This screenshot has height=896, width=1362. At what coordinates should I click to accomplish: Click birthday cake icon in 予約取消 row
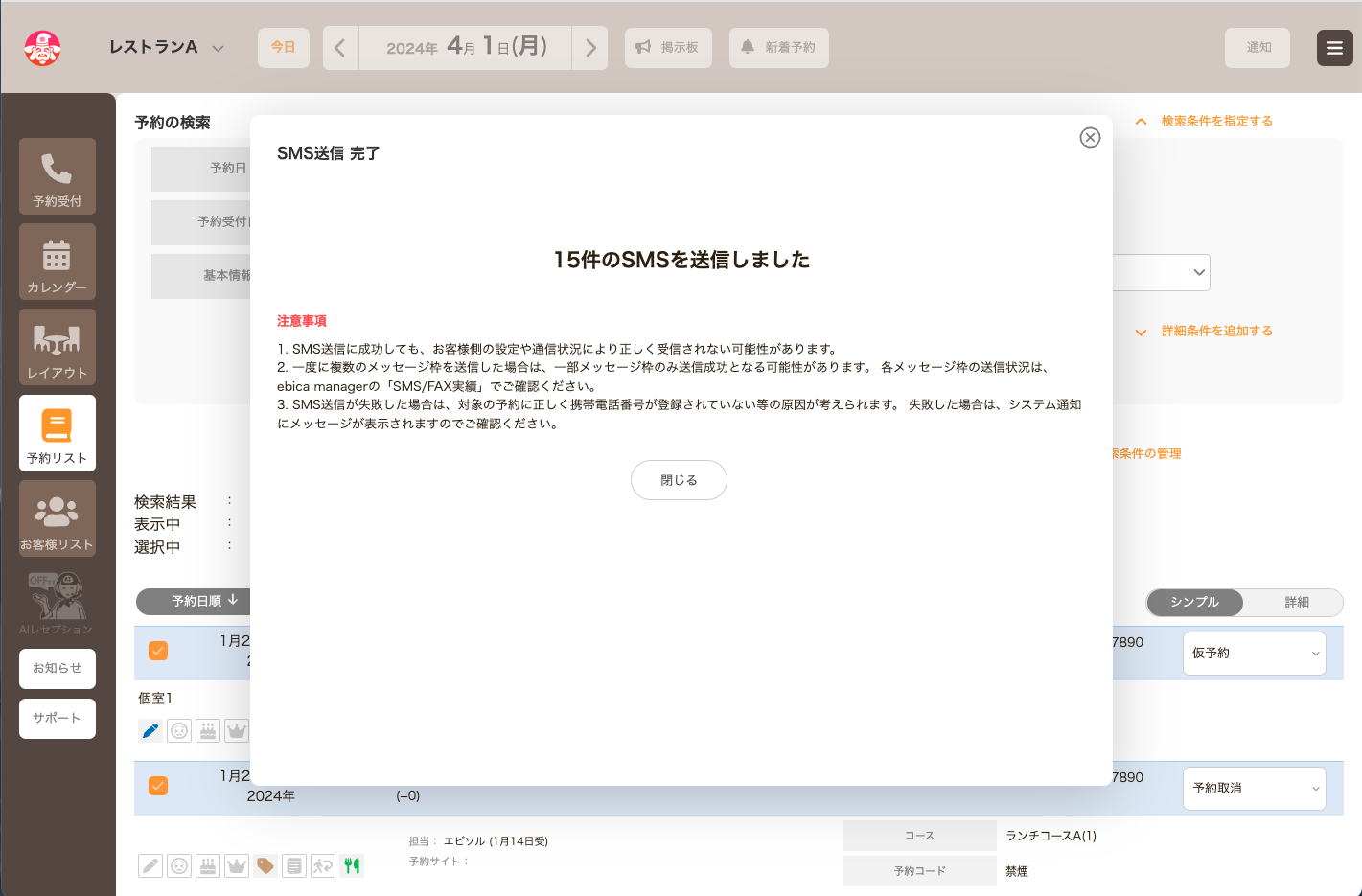pos(208,866)
